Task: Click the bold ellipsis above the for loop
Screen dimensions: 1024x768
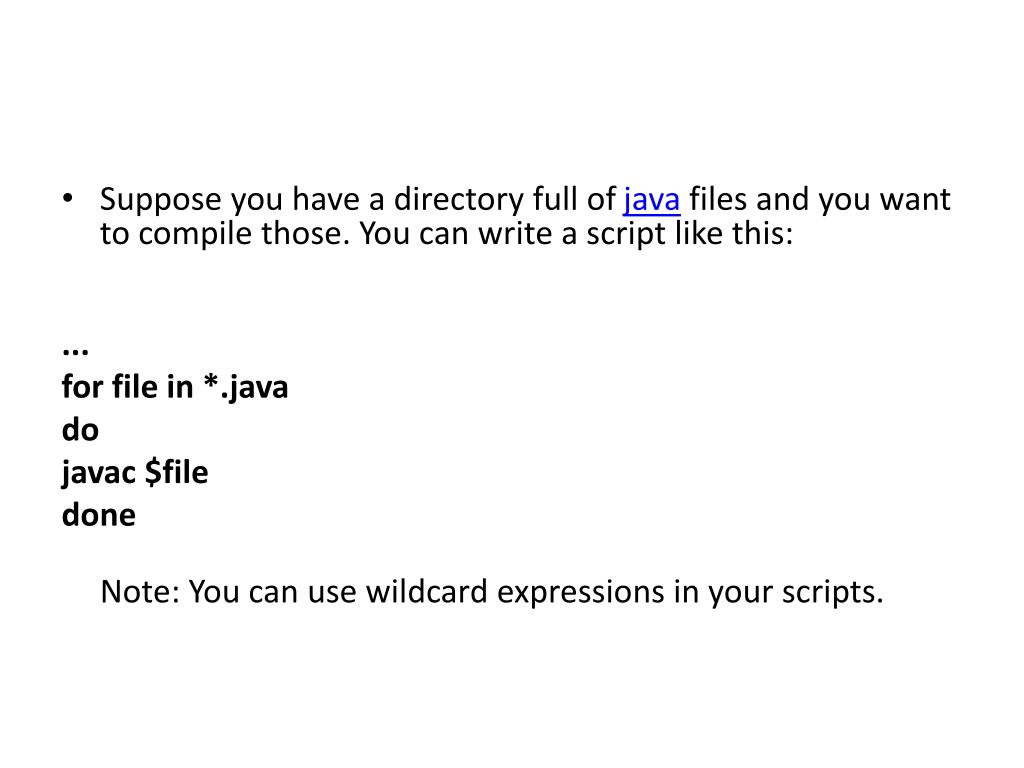Action: click(x=75, y=351)
